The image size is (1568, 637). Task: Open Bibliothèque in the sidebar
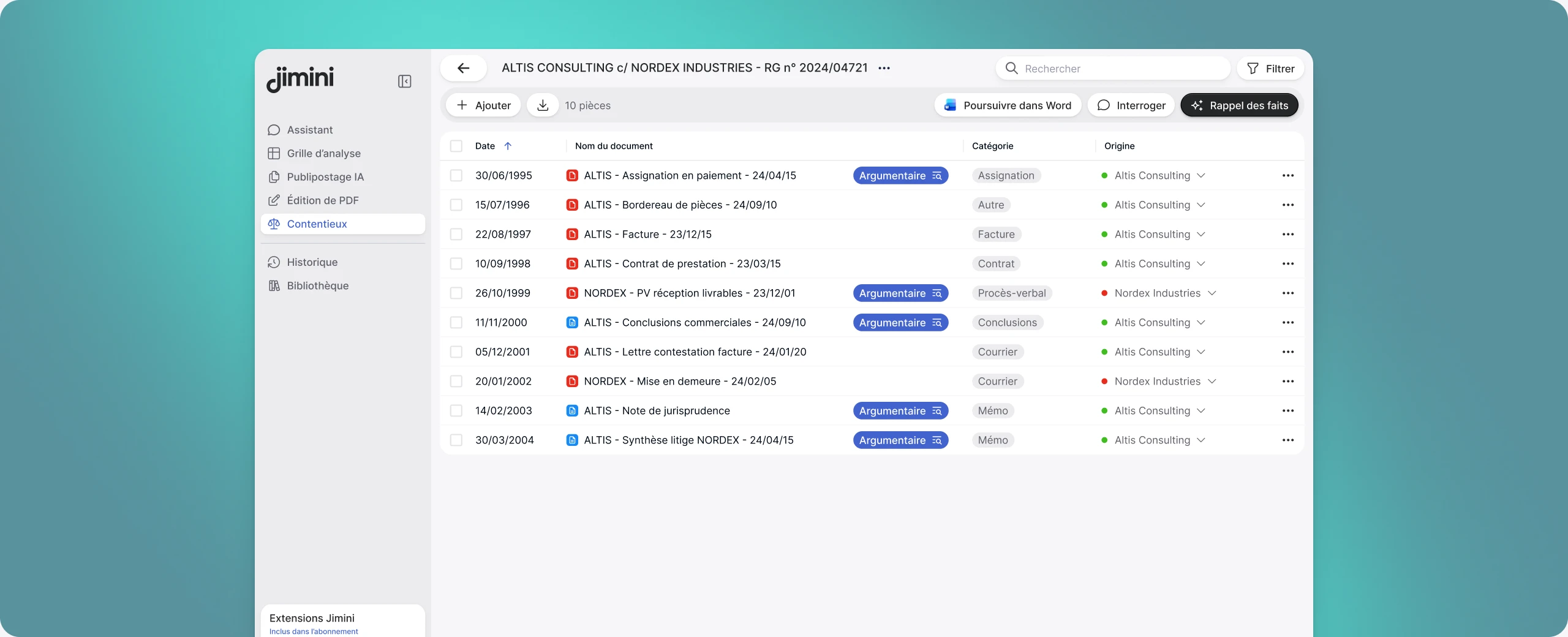coord(343,286)
